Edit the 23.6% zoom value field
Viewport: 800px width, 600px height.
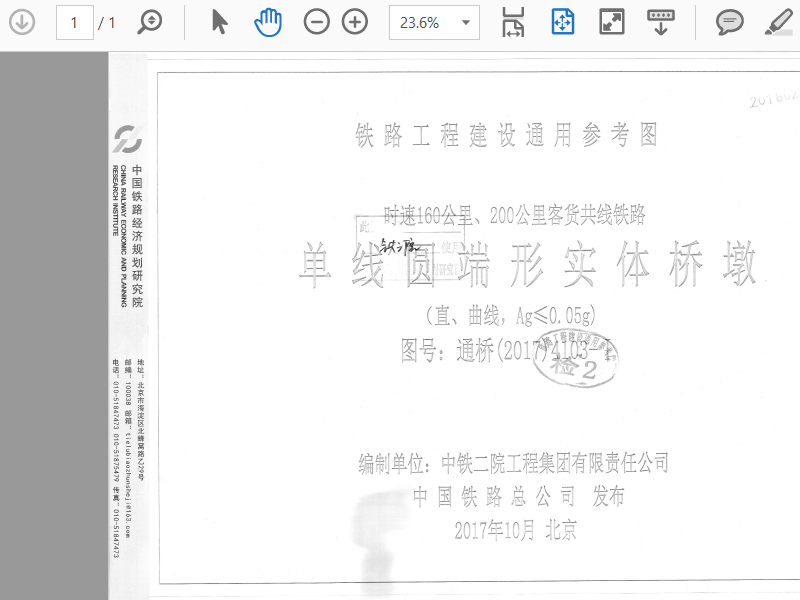tap(420, 22)
